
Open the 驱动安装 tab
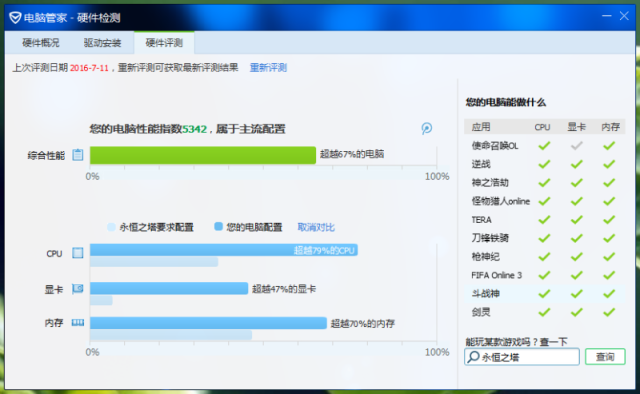[102, 43]
